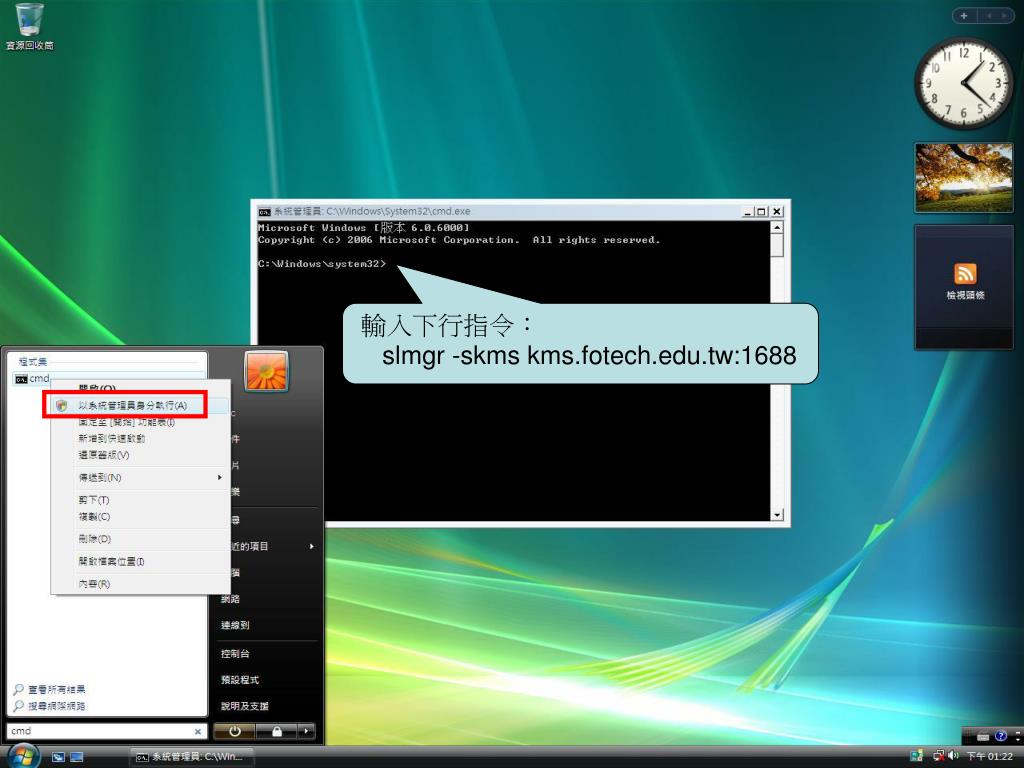Screen dimensions: 1024x768
Task: Choose 以系統管理員身分執行(A) from context menu
Action: coord(133,406)
